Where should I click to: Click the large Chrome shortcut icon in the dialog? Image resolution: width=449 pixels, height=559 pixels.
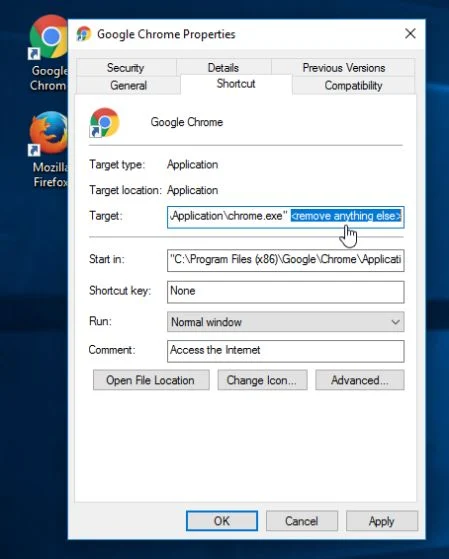[104, 122]
